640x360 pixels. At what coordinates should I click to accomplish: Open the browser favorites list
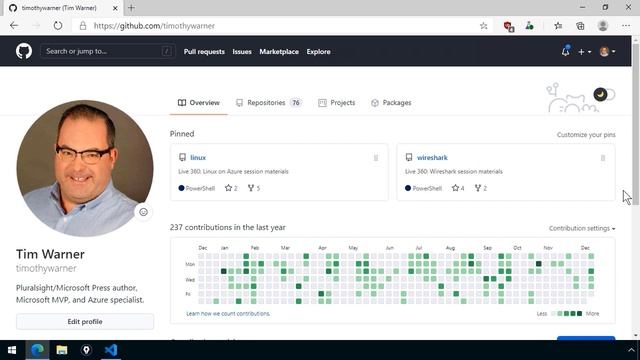click(558, 26)
